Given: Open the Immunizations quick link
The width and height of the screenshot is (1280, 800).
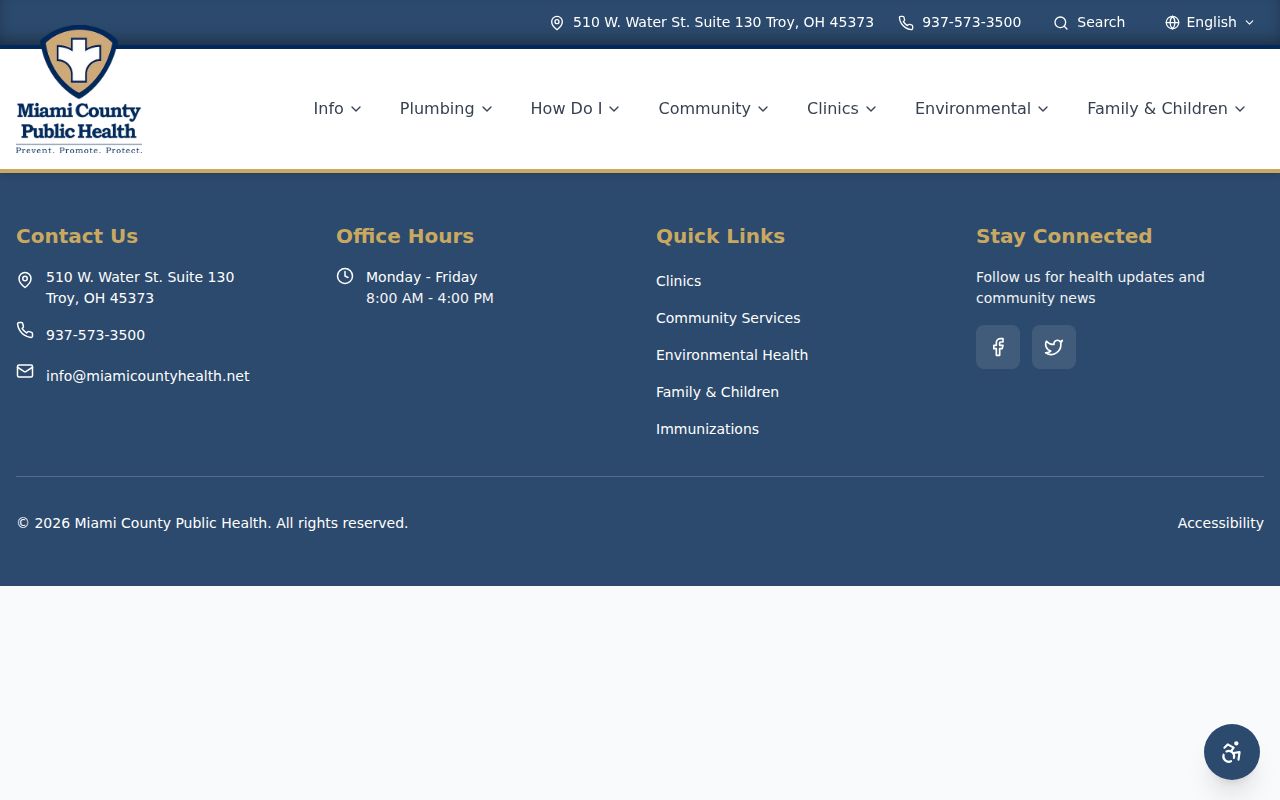Looking at the screenshot, I should [x=707, y=429].
